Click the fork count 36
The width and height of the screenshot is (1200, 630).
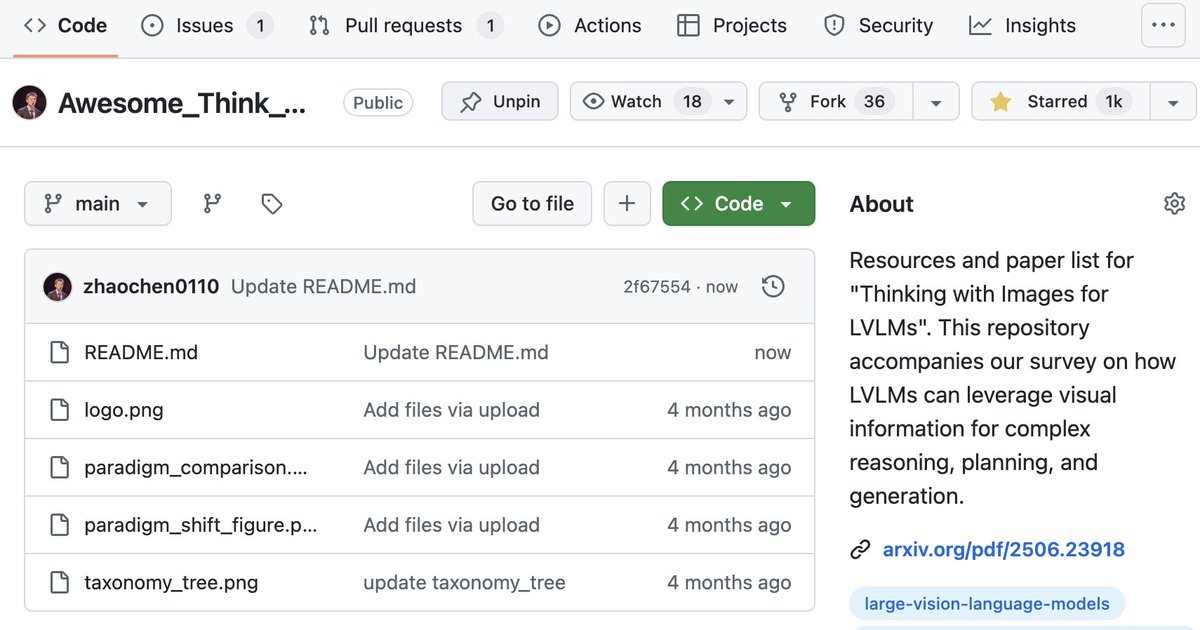pyautogui.click(x=875, y=102)
